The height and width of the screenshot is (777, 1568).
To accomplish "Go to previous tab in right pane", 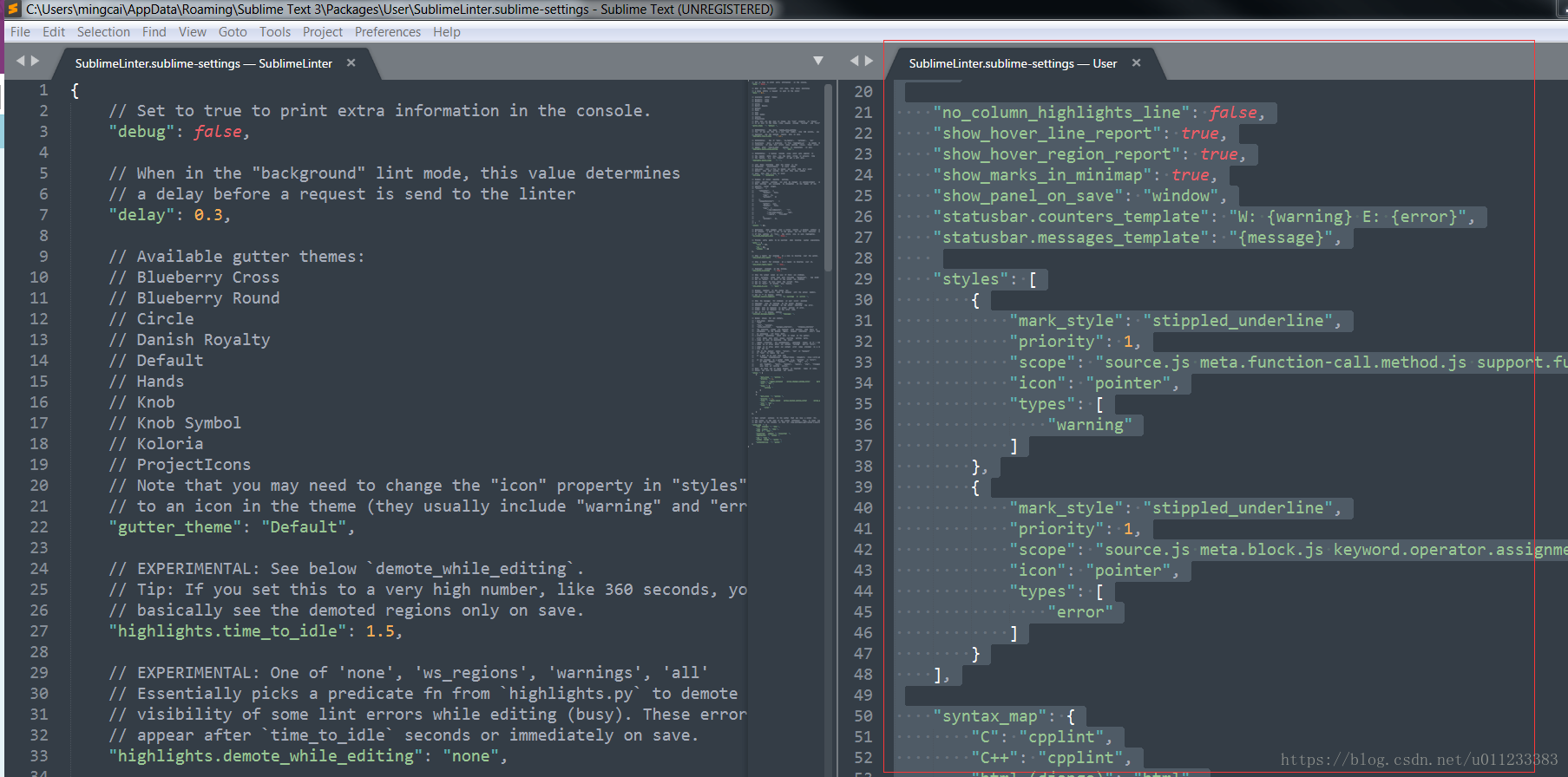I will 855,61.
